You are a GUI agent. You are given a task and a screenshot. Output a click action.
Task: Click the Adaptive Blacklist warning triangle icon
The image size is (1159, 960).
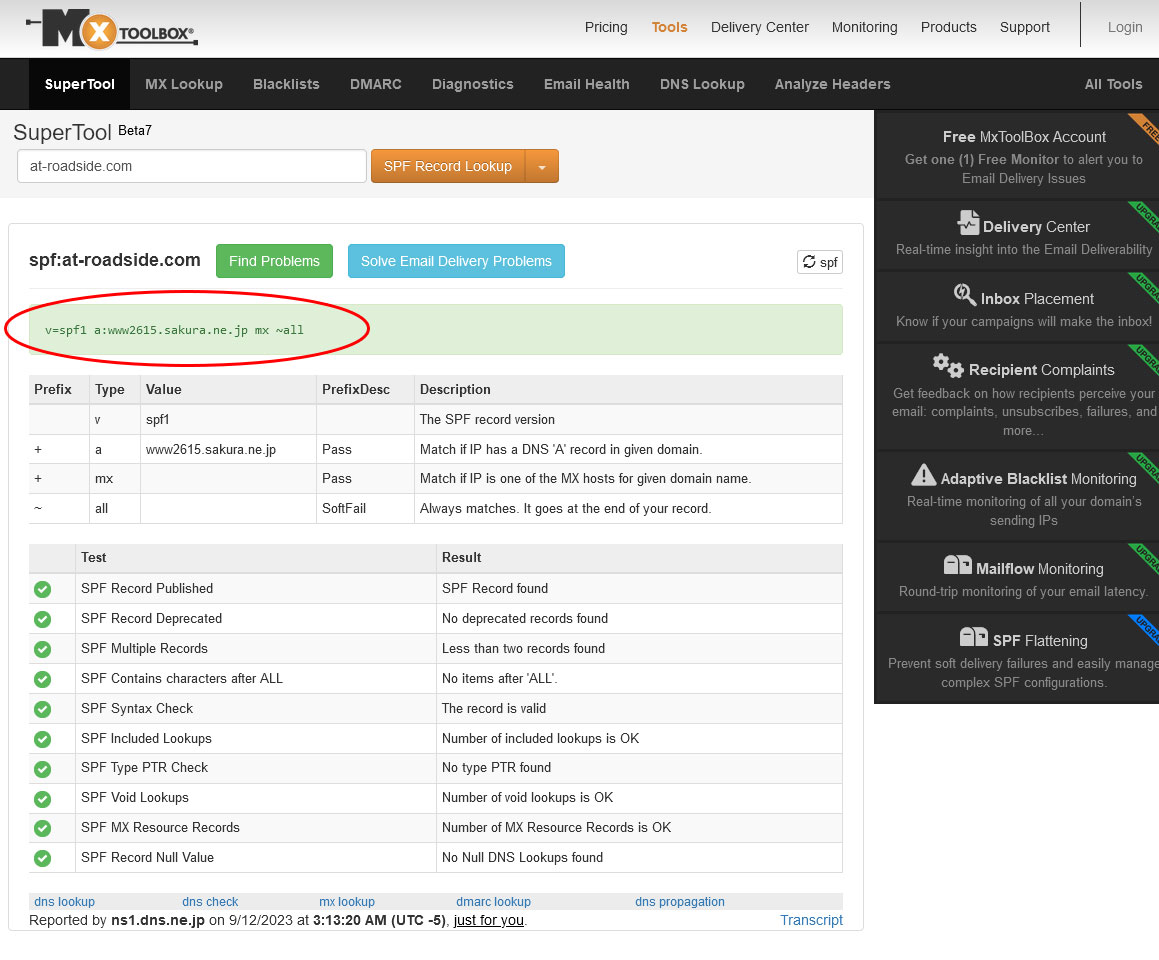coord(923,475)
